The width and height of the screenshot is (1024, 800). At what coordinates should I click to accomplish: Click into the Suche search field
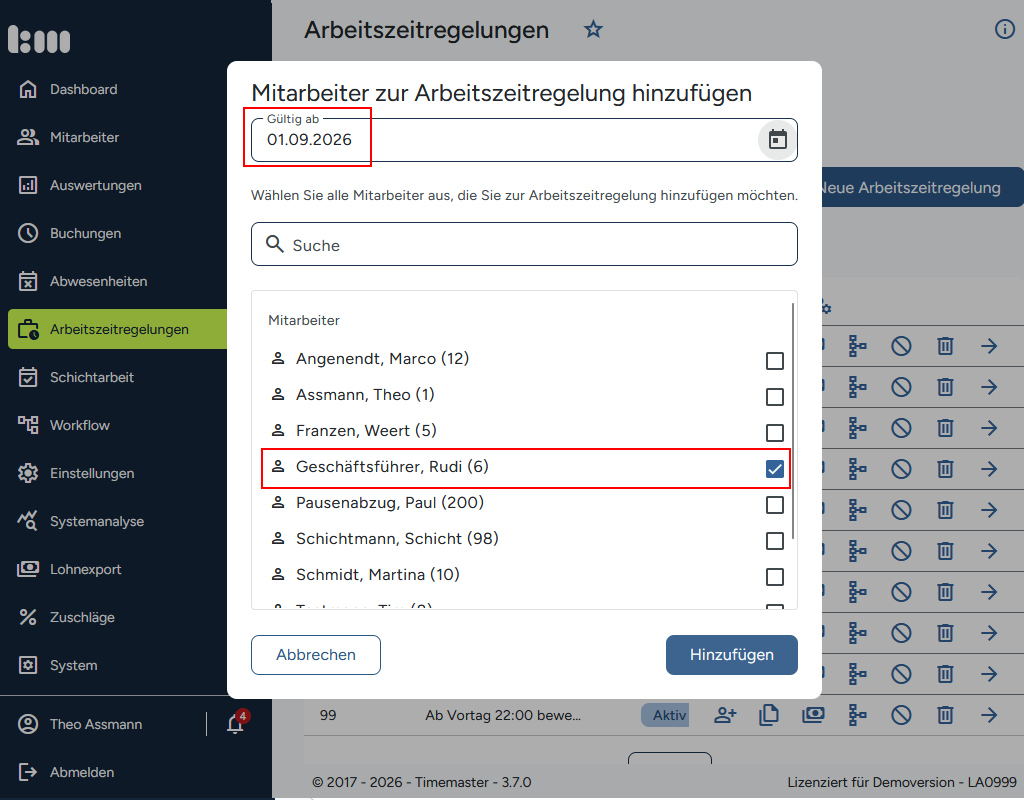[524, 244]
